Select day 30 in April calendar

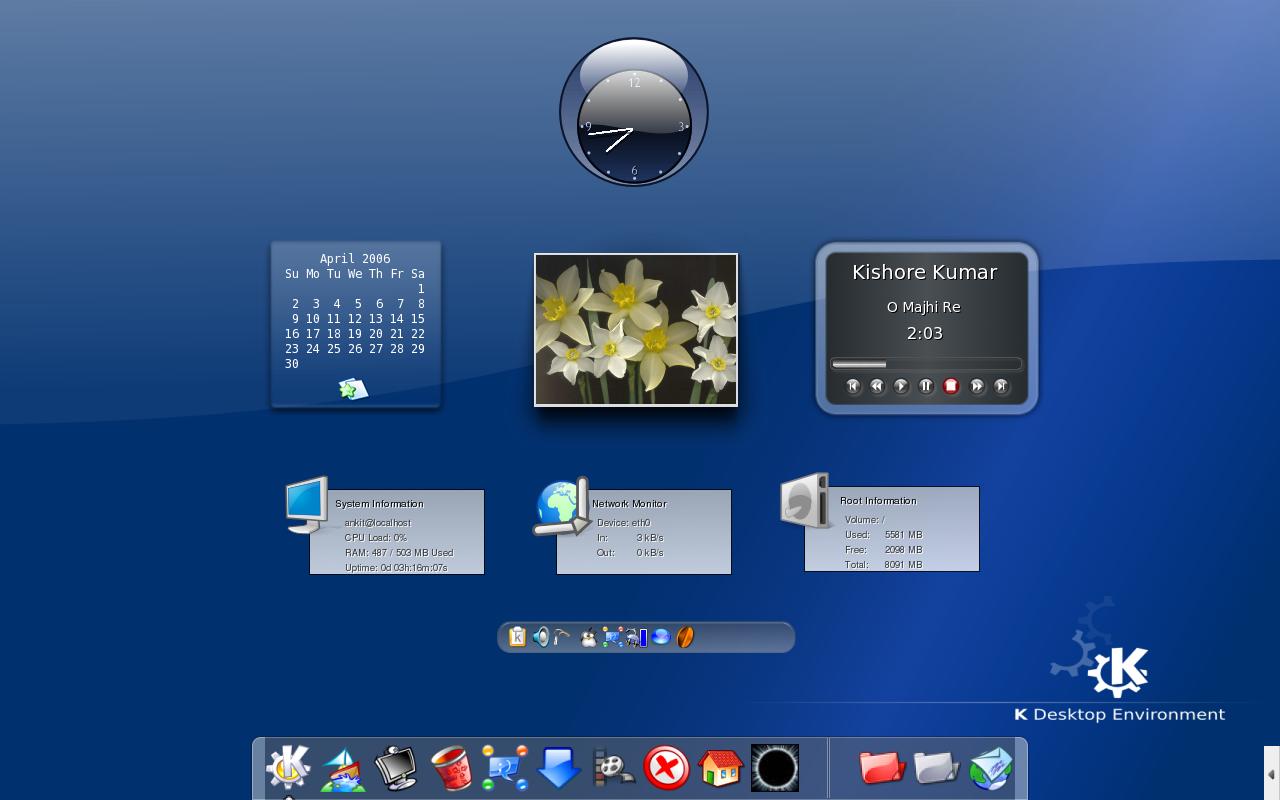(x=291, y=364)
